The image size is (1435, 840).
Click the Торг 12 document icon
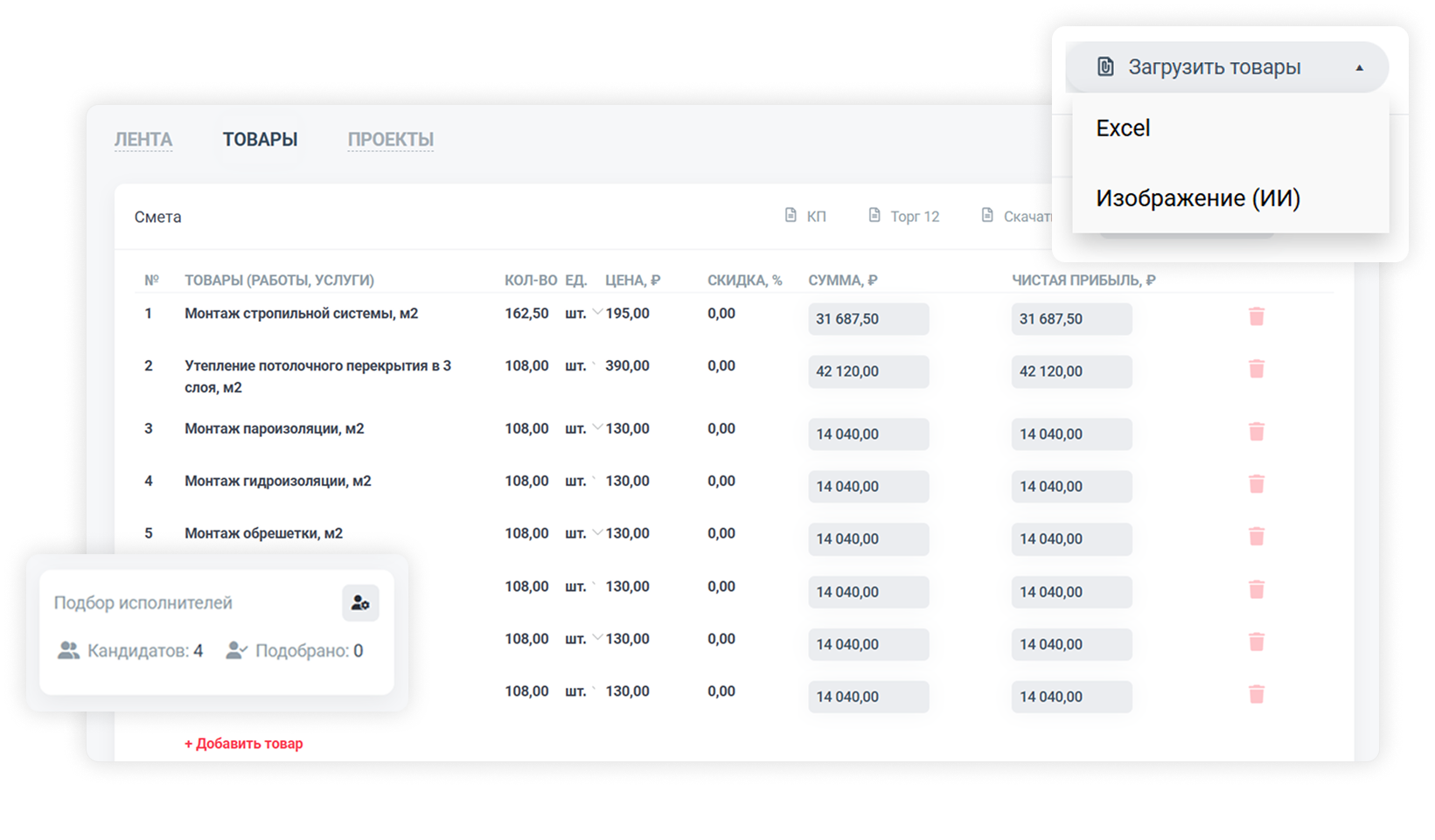tap(874, 216)
